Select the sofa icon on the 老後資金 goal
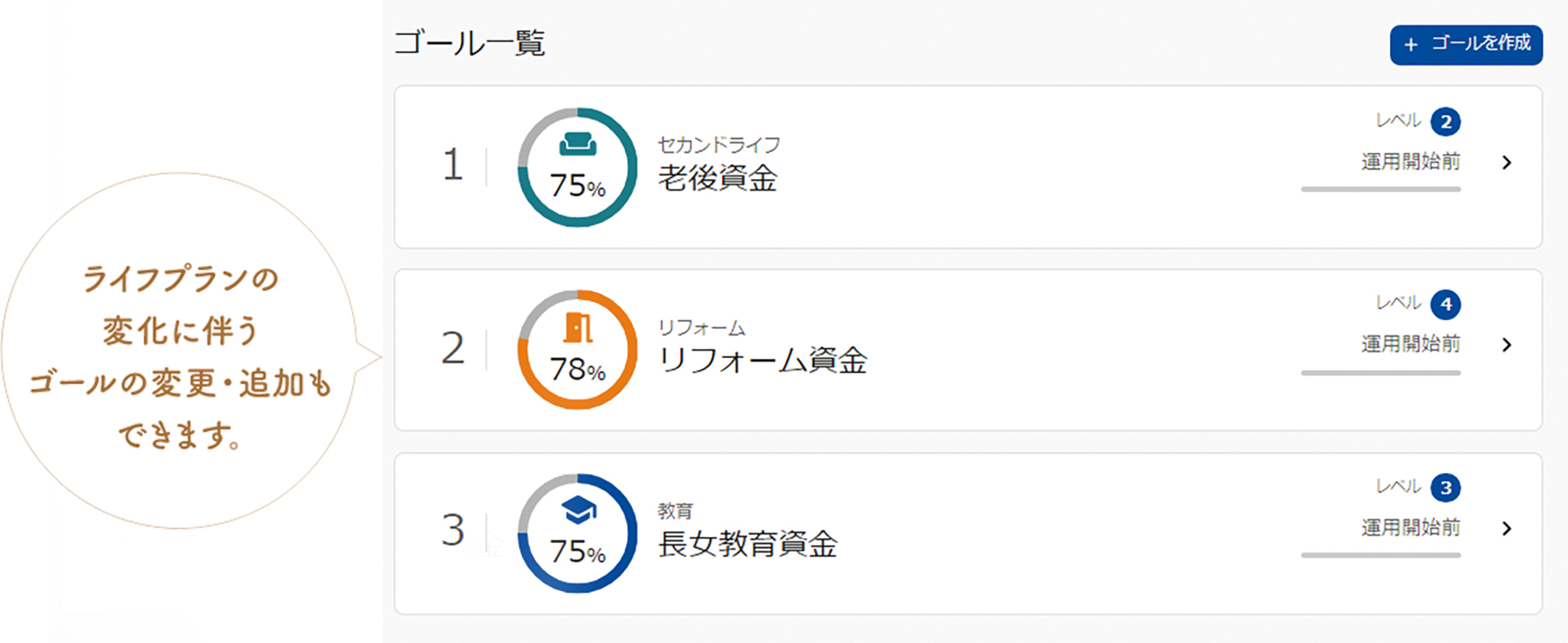The width and height of the screenshot is (1568, 643). [578, 144]
